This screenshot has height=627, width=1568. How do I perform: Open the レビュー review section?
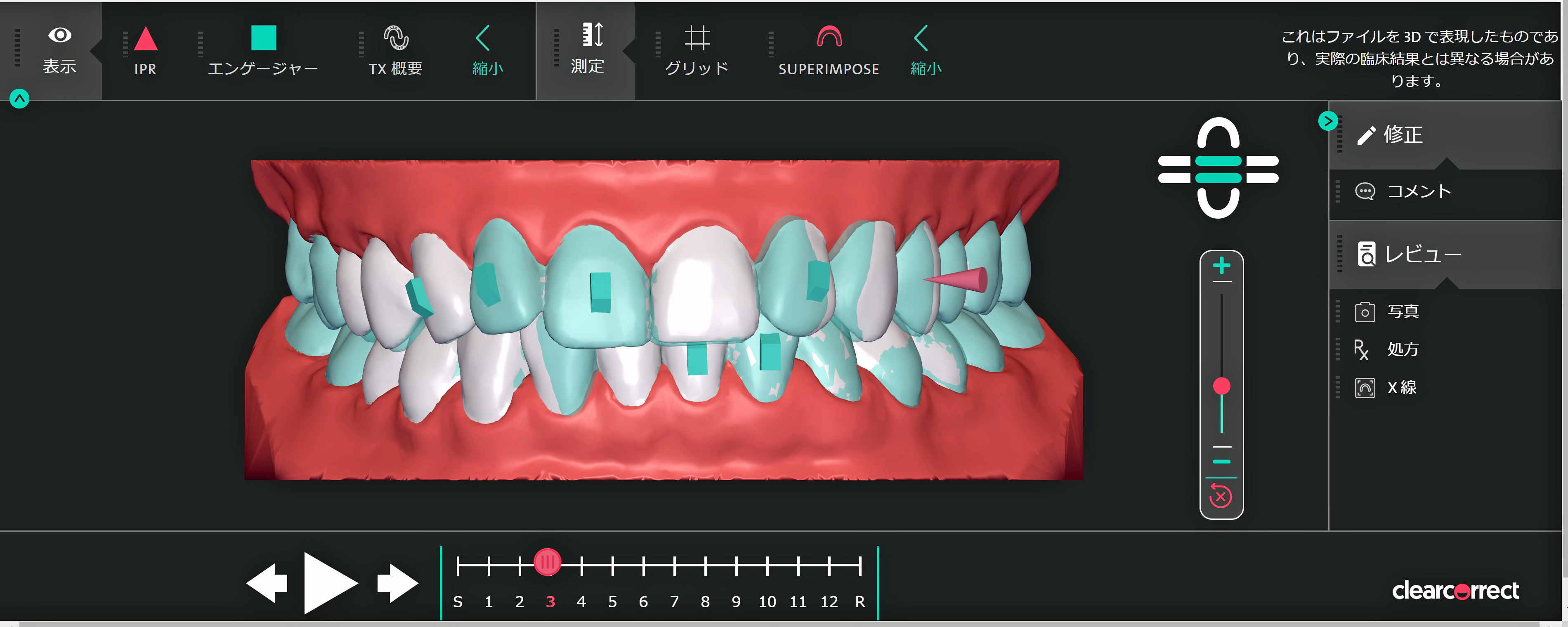point(1445,255)
